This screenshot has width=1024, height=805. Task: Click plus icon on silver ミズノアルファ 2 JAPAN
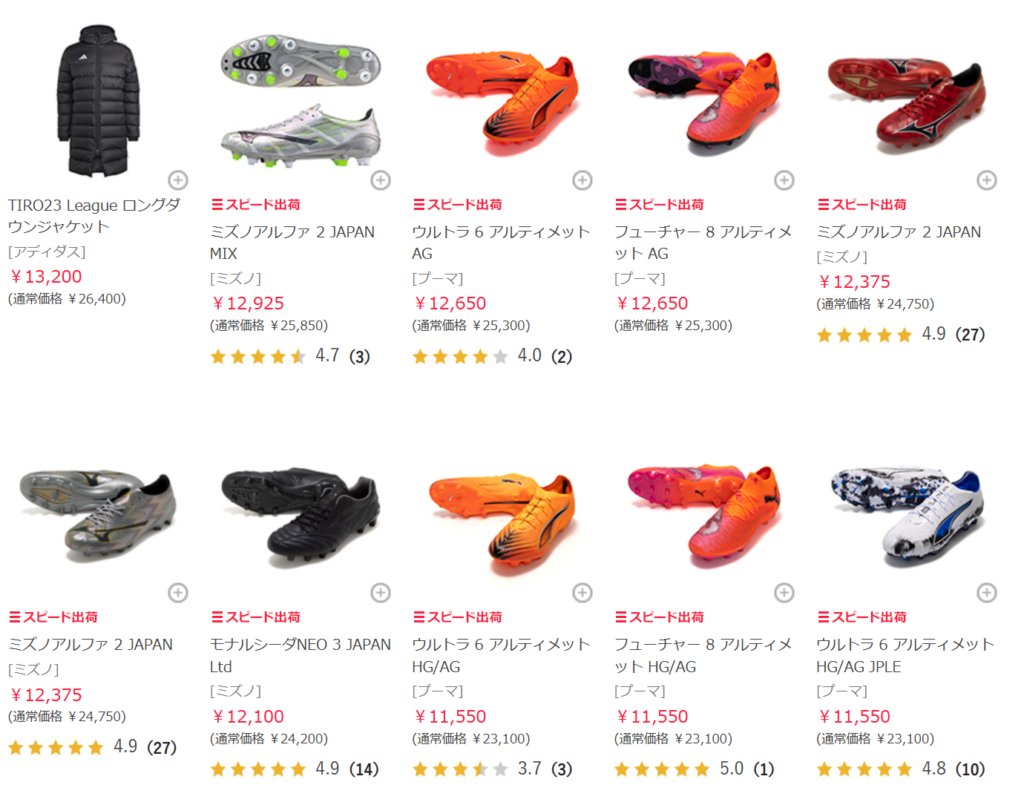(x=178, y=592)
